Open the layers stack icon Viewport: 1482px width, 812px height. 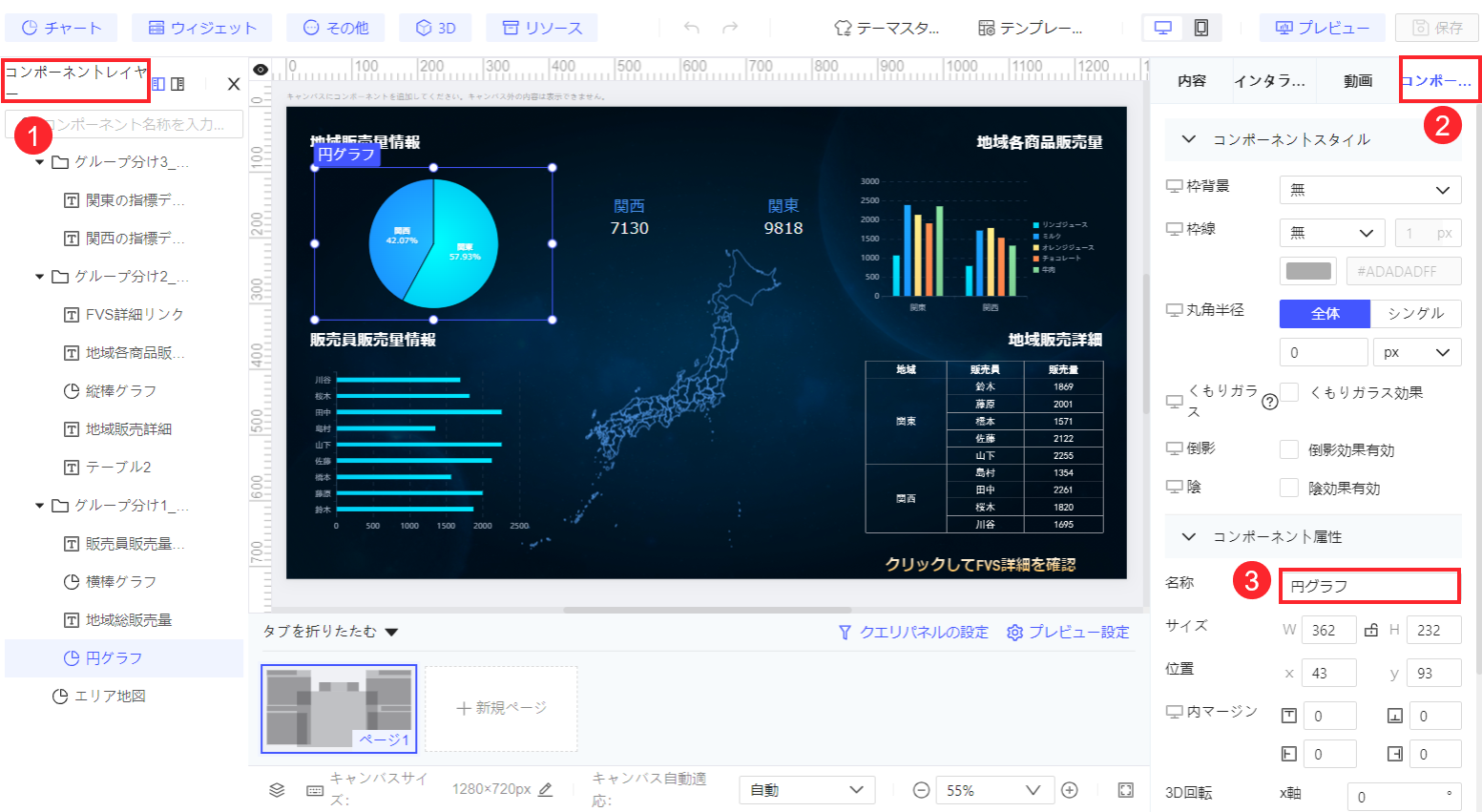coord(277,790)
